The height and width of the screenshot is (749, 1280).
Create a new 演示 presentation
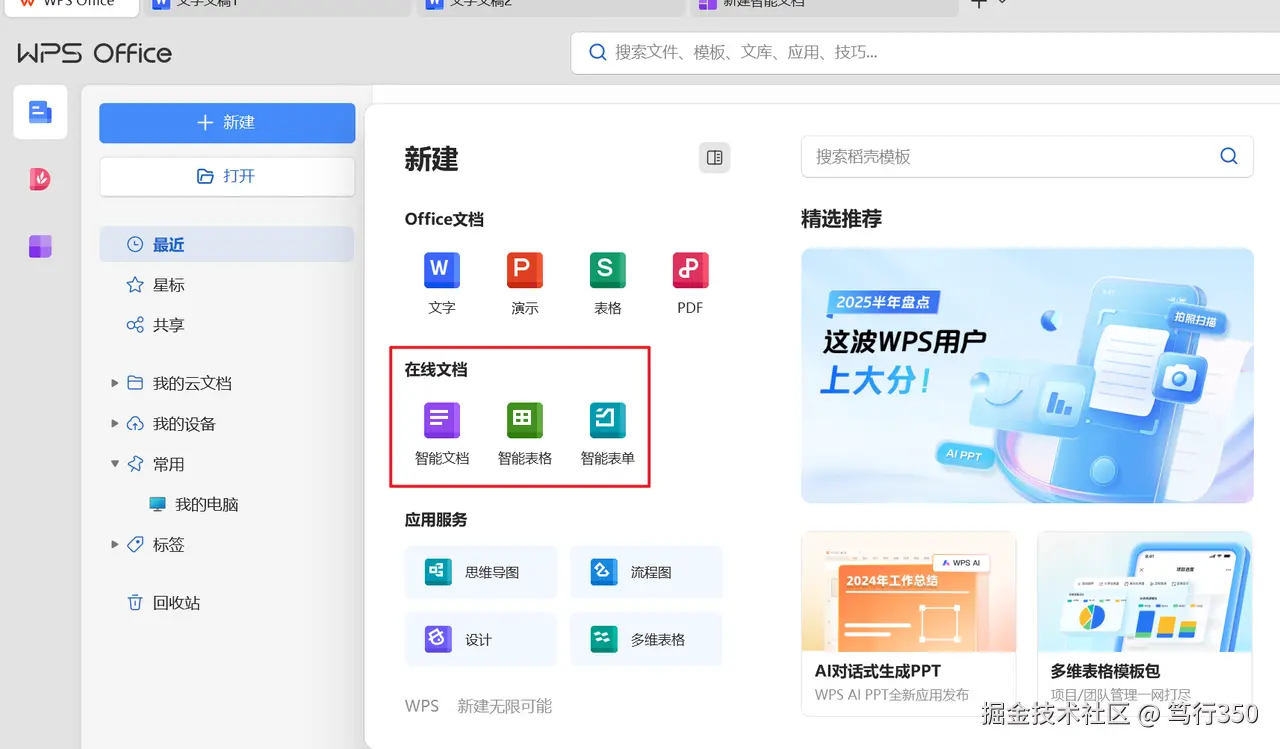click(524, 283)
